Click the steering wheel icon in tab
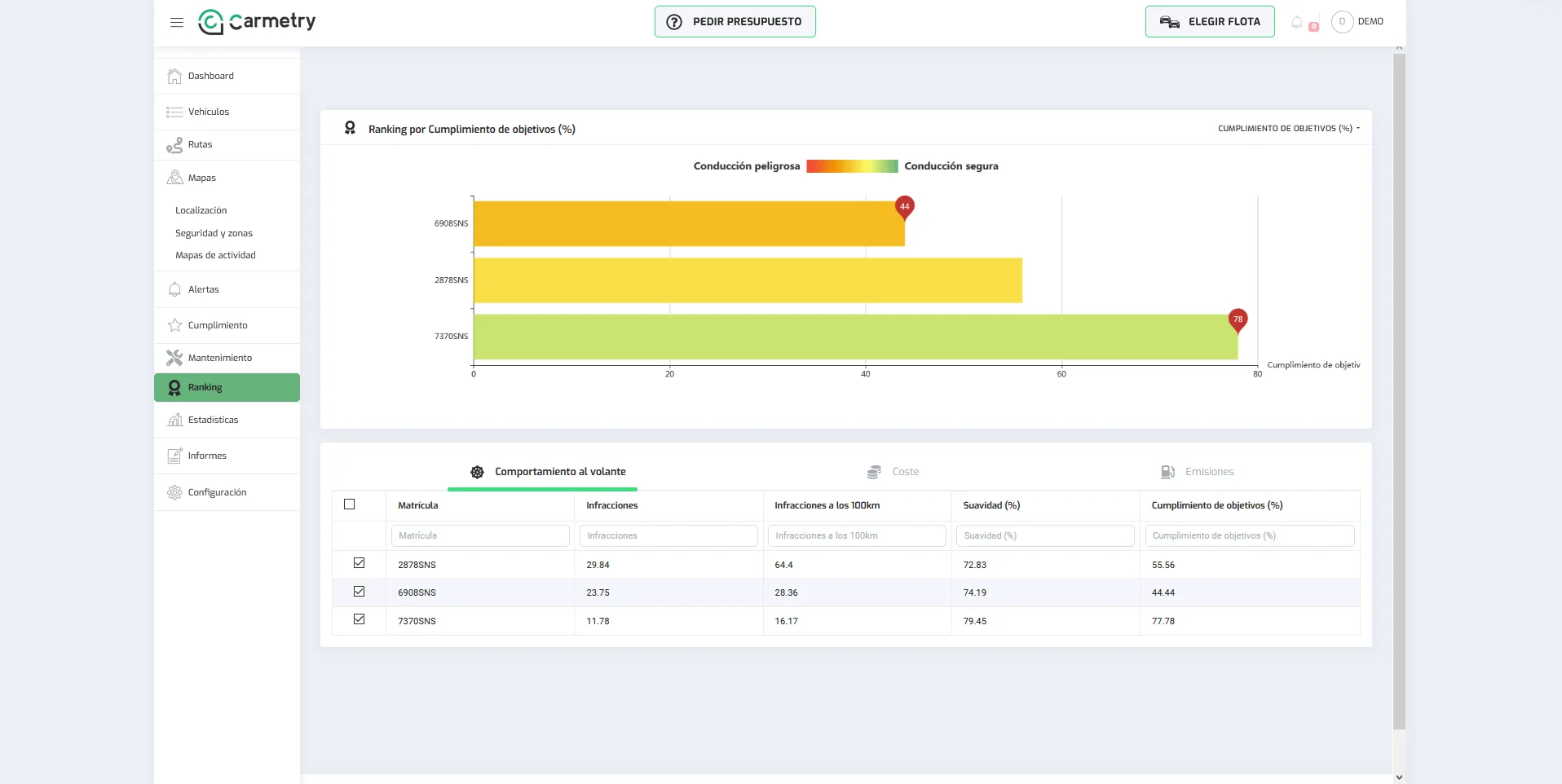This screenshot has width=1562, height=784. coord(478,472)
